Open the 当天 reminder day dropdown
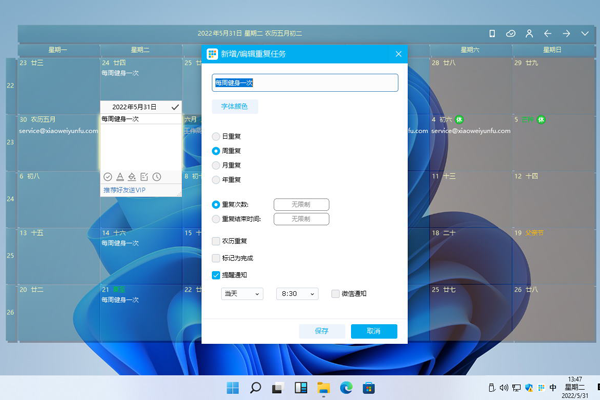The width and height of the screenshot is (600, 400). pyautogui.click(x=242, y=294)
